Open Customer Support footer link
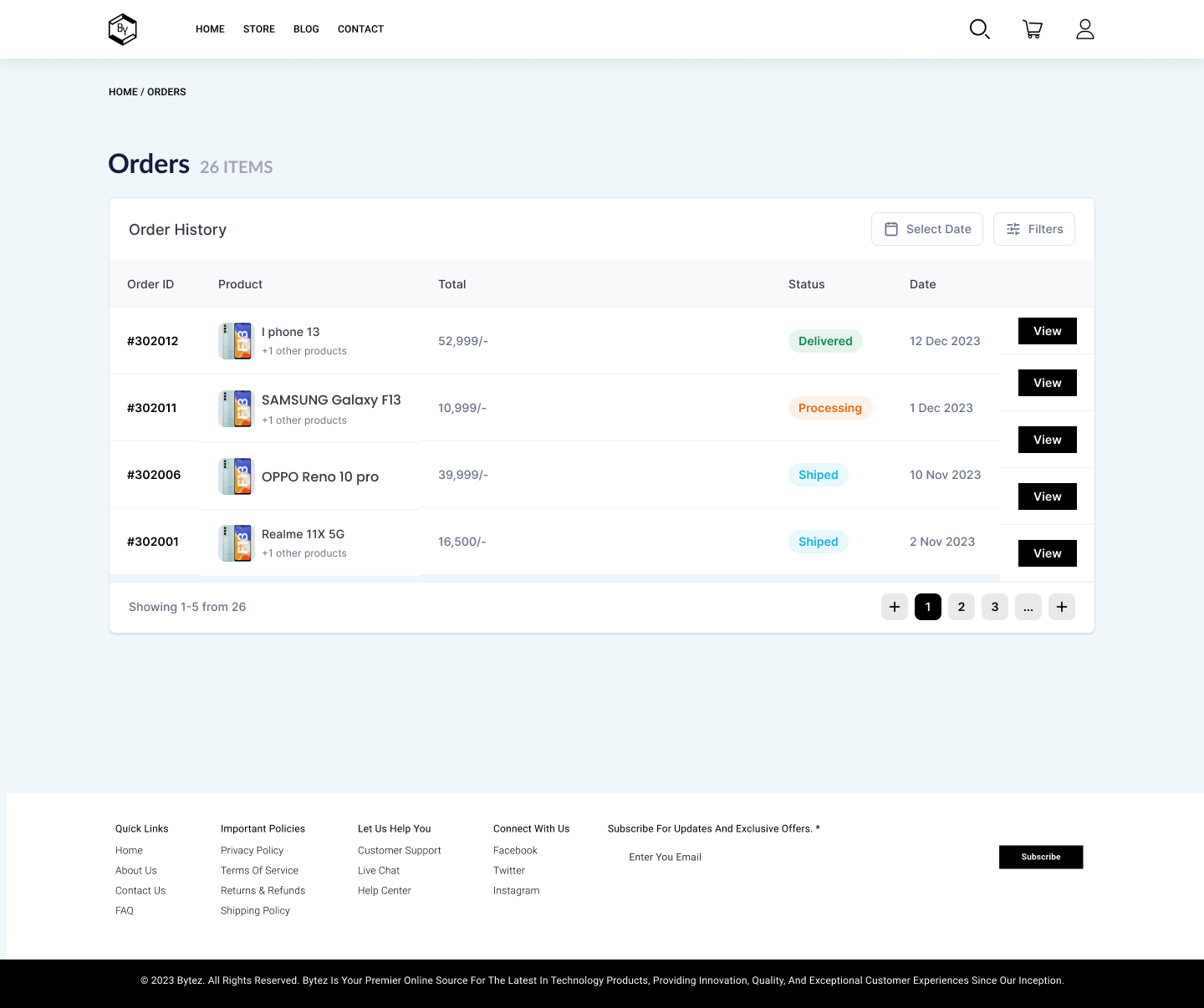Screen dimensions: 1204x1008 point(399,851)
